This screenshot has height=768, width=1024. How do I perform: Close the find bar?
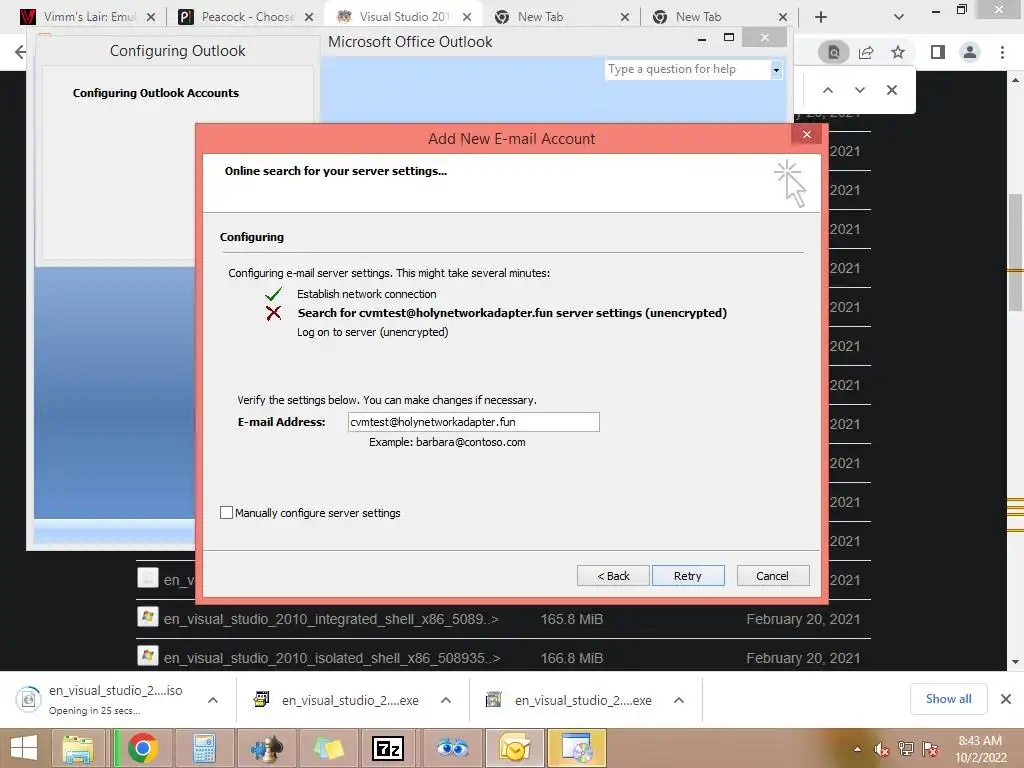891,90
